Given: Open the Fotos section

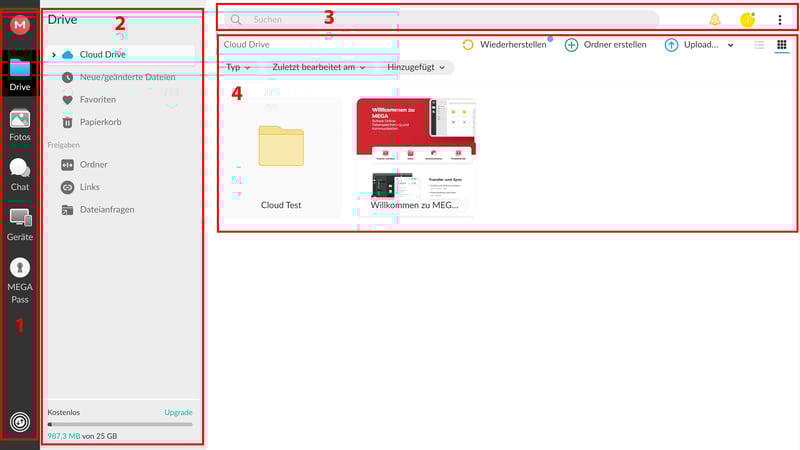Looking at the screenshot, I should (x=20, y=126).
